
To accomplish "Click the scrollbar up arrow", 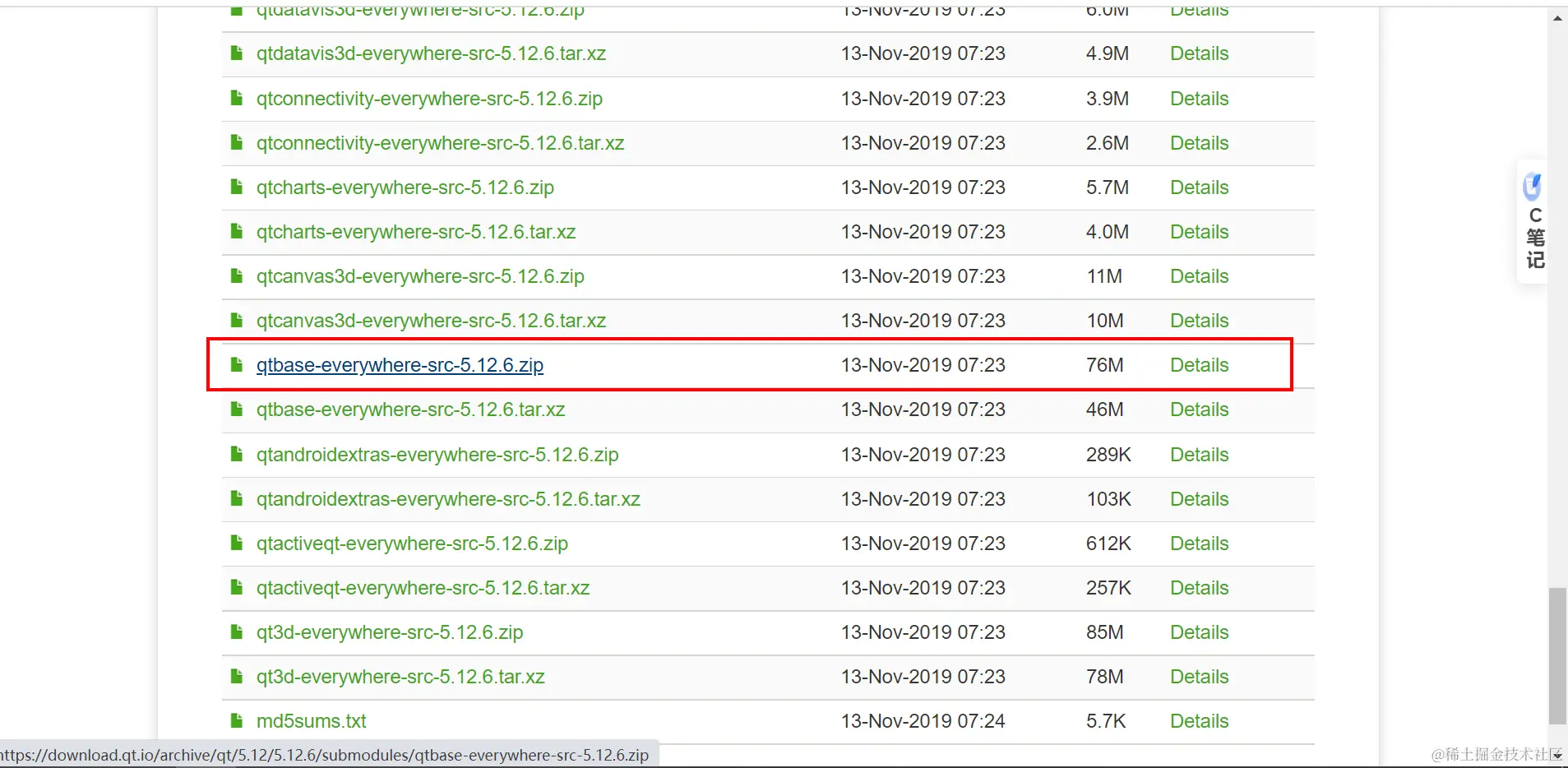I will pos(1557,17).
